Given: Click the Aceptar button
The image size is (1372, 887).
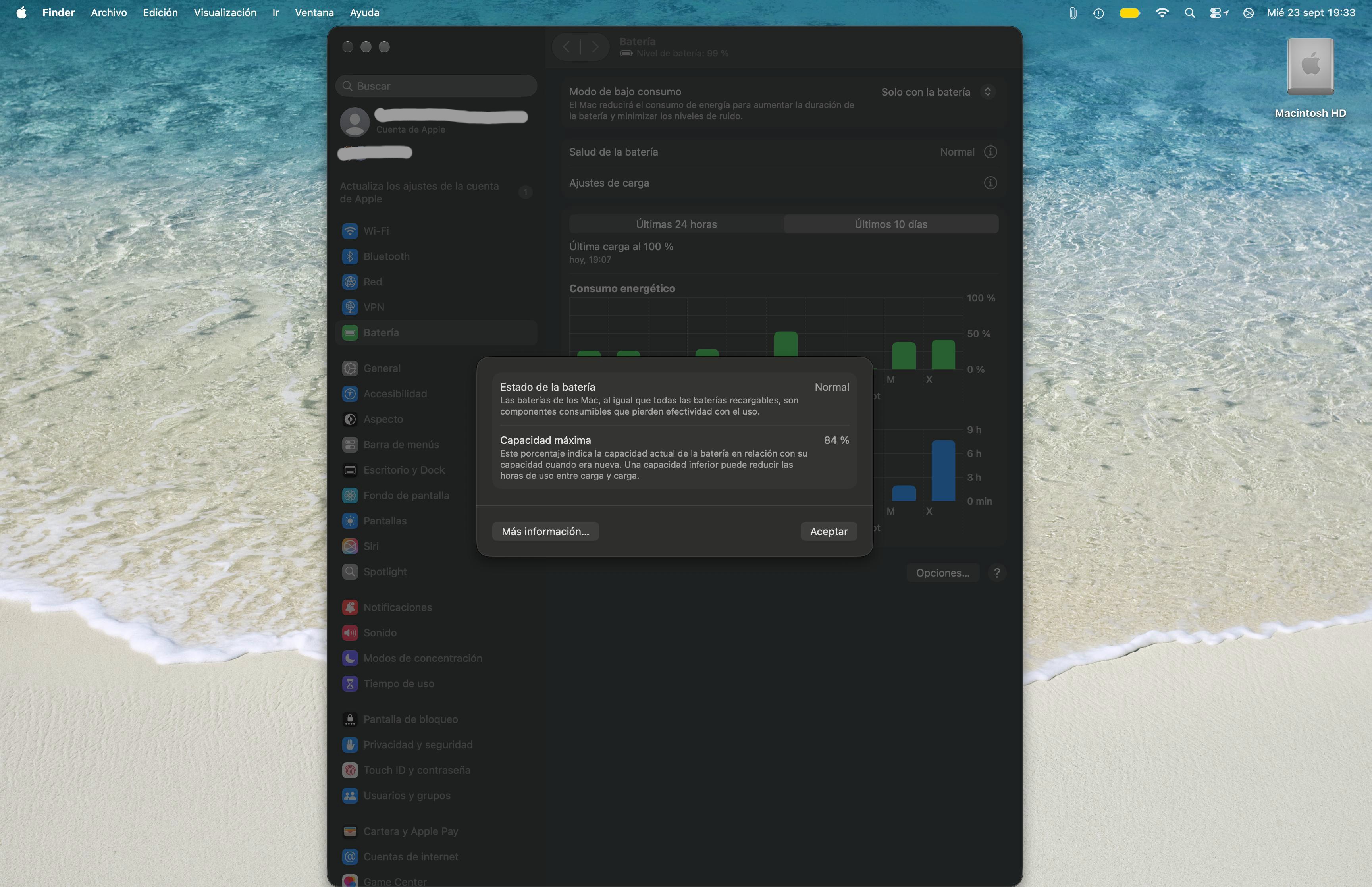Looking at the screenshot, I should point(829,532).
